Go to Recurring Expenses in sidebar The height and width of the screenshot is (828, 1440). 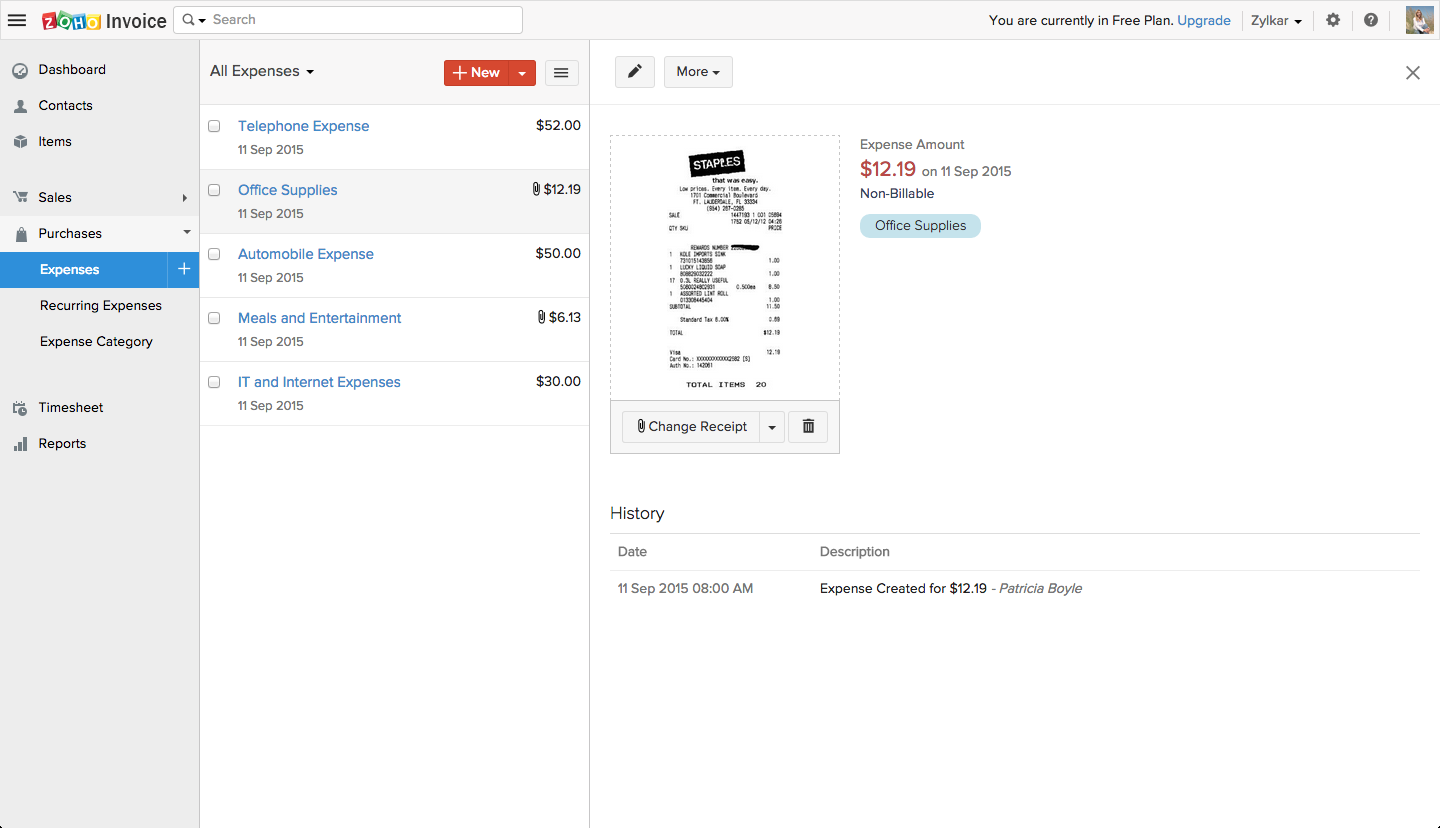tap(101, 306)
